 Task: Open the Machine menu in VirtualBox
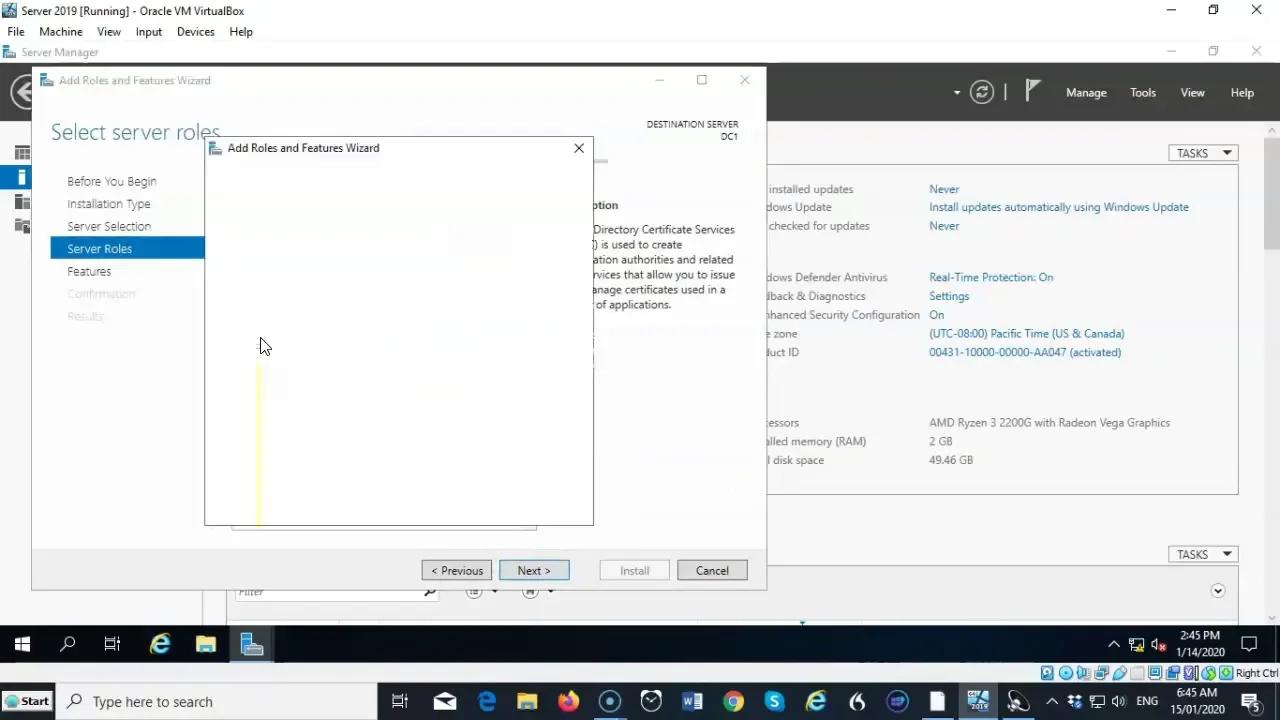point(60,31)
